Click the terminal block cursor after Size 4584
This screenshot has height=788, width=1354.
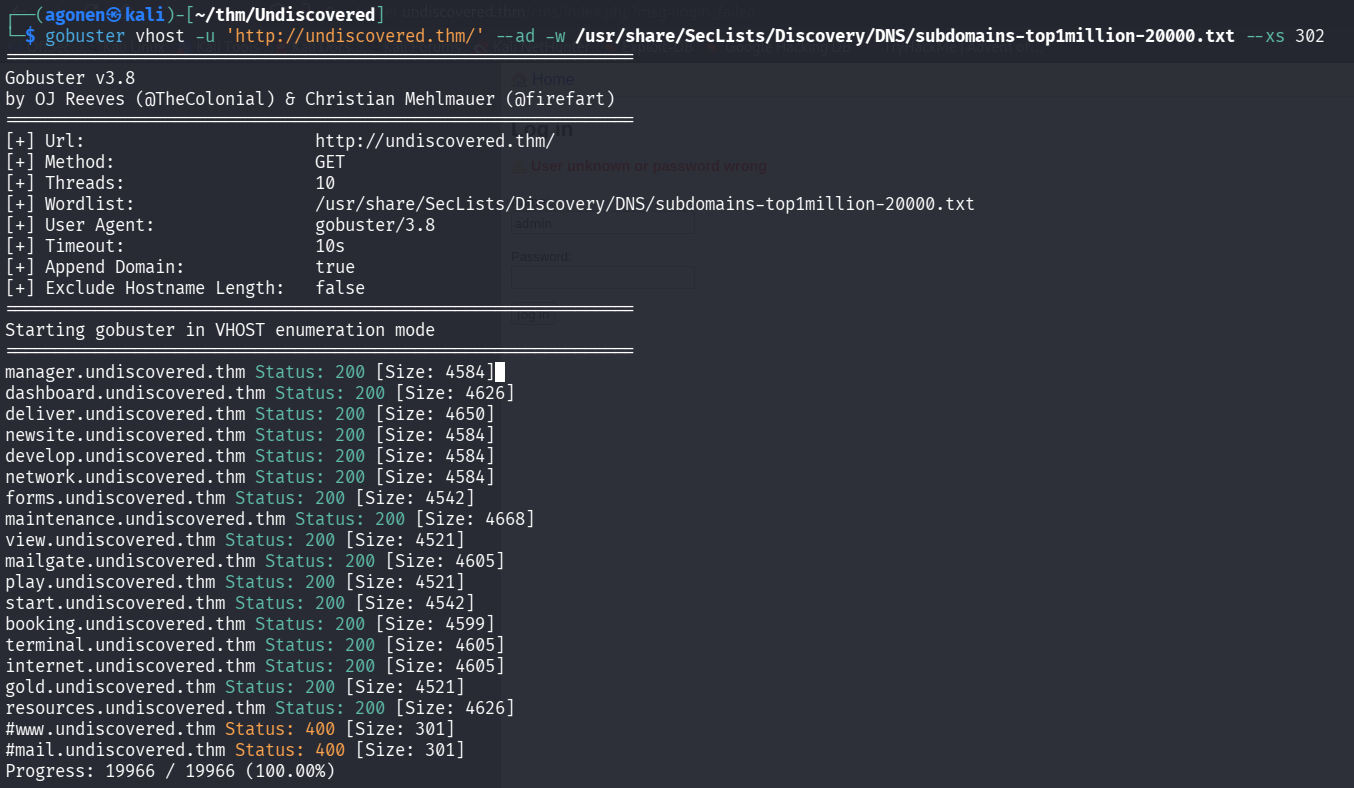tap(500, 372)
